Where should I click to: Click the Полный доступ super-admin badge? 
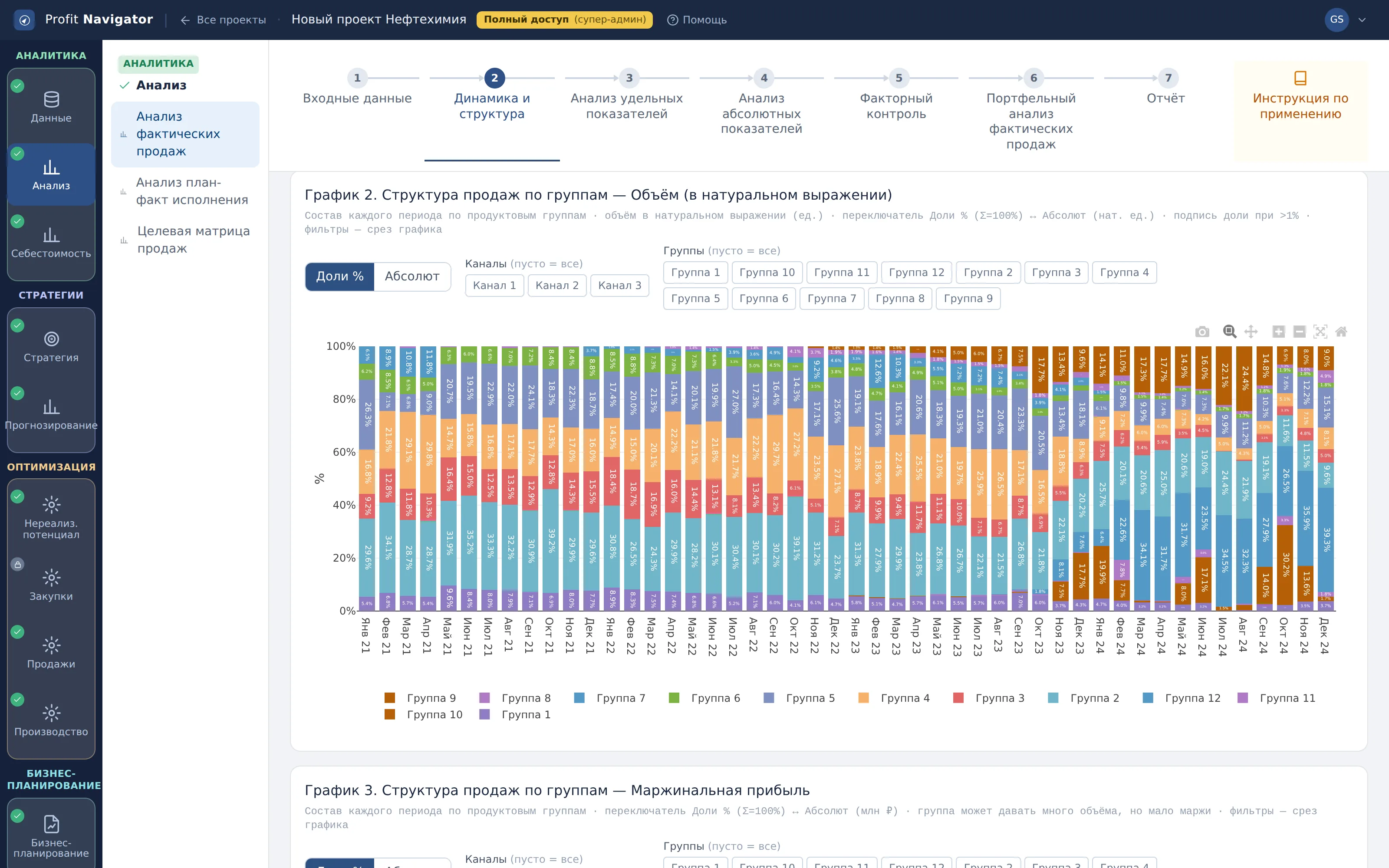564,20
